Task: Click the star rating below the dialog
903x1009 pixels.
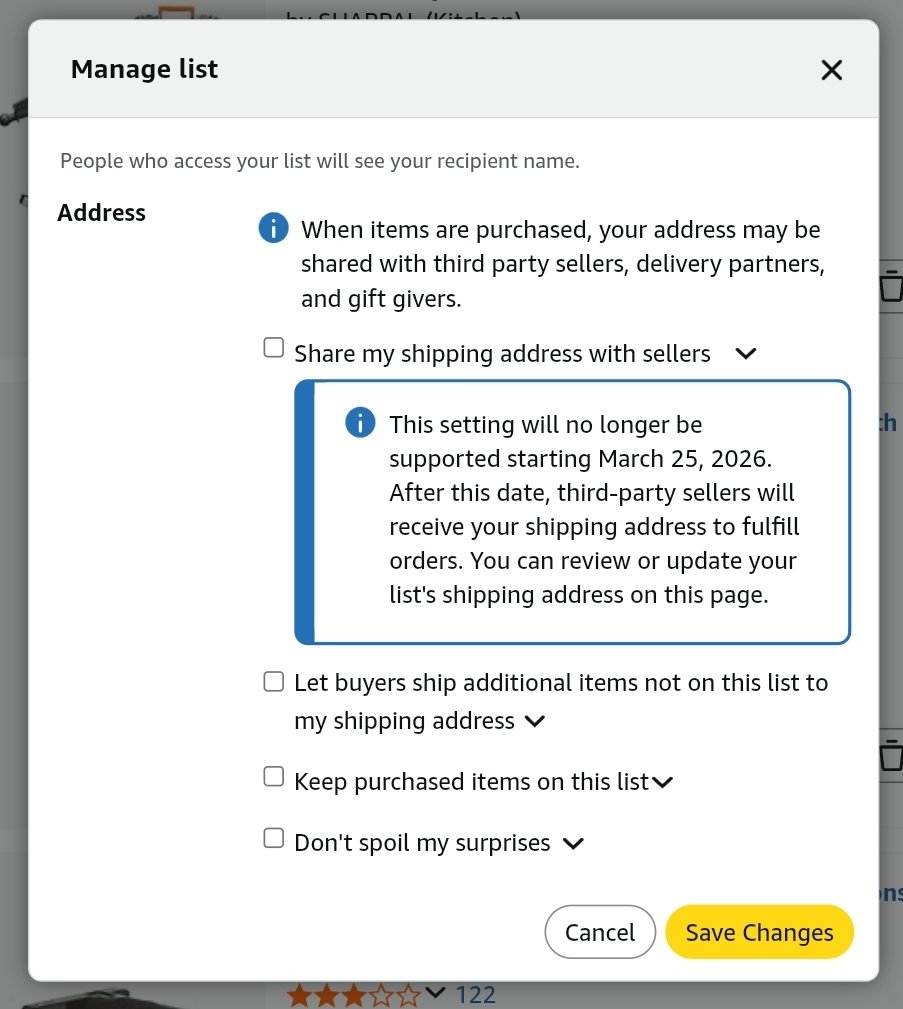Action: click(353, 995)
